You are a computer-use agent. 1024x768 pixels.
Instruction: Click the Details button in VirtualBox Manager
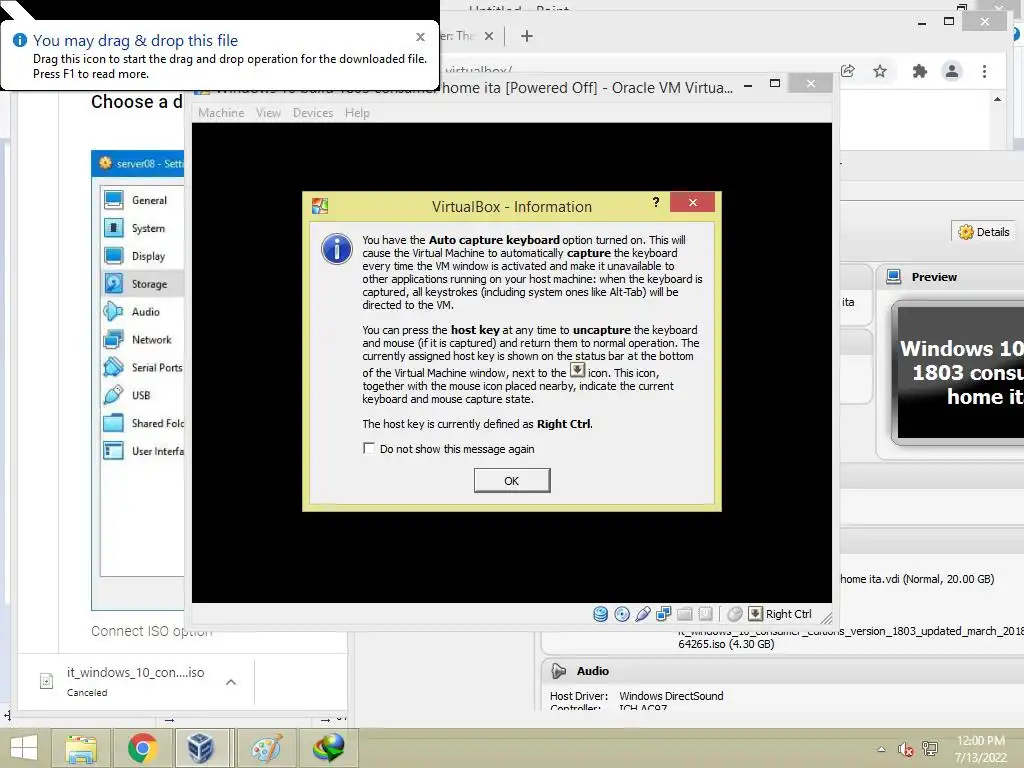tap(984, 232)
